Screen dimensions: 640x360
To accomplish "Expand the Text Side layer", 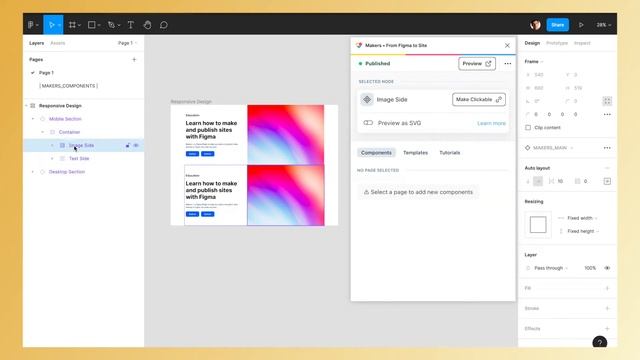I will (52, 158).
